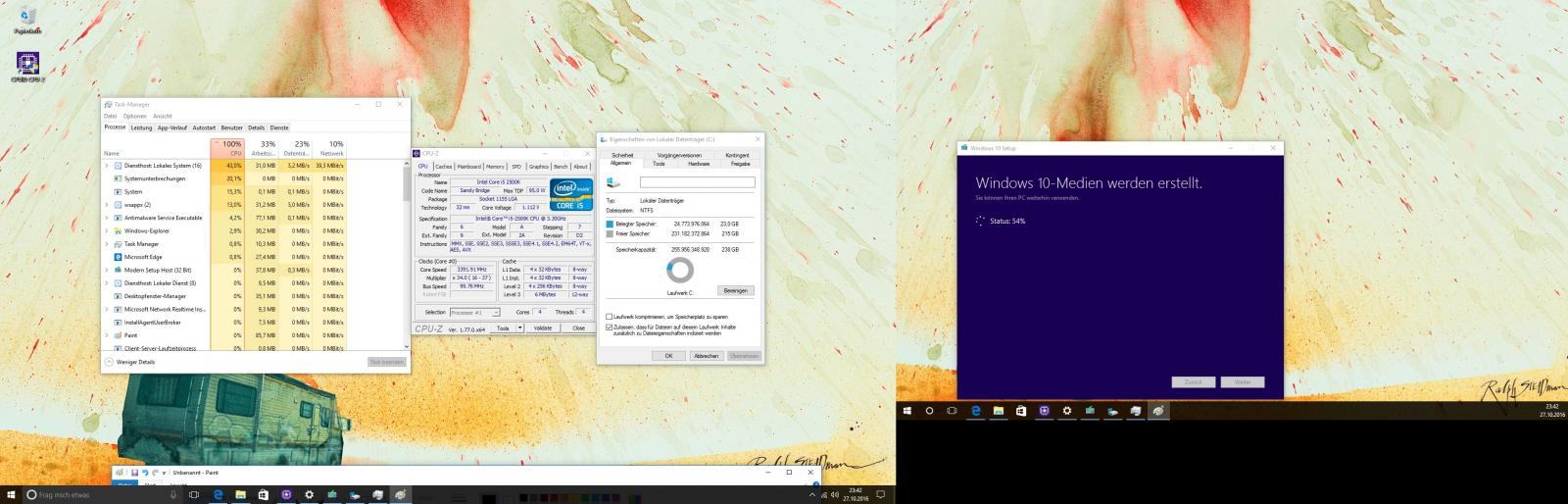
Task: Expand Diensthost: Lokaler Dienst (8) row
Action: point(106,282)
